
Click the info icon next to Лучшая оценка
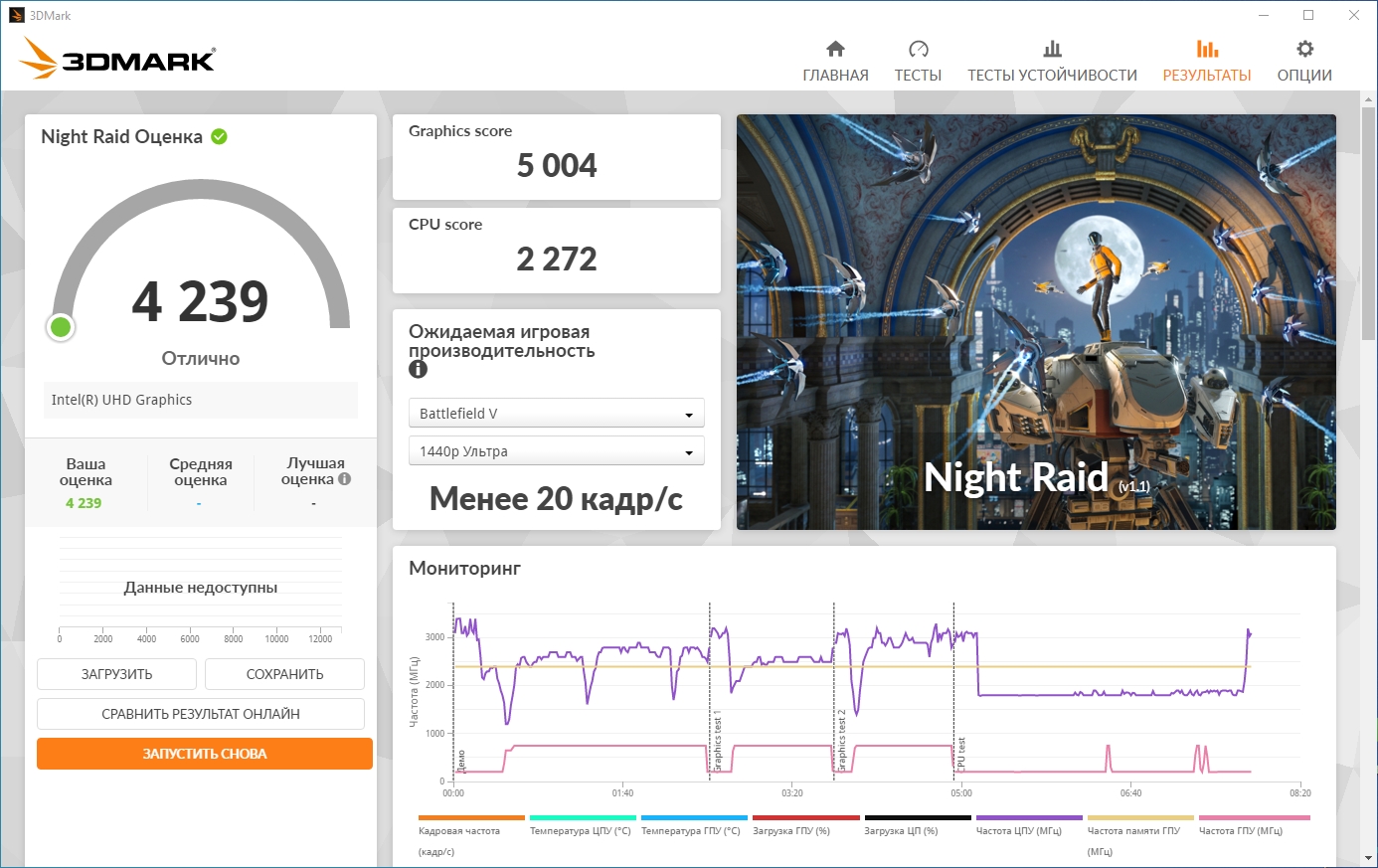pyautogui.click(x=344, y=478)
